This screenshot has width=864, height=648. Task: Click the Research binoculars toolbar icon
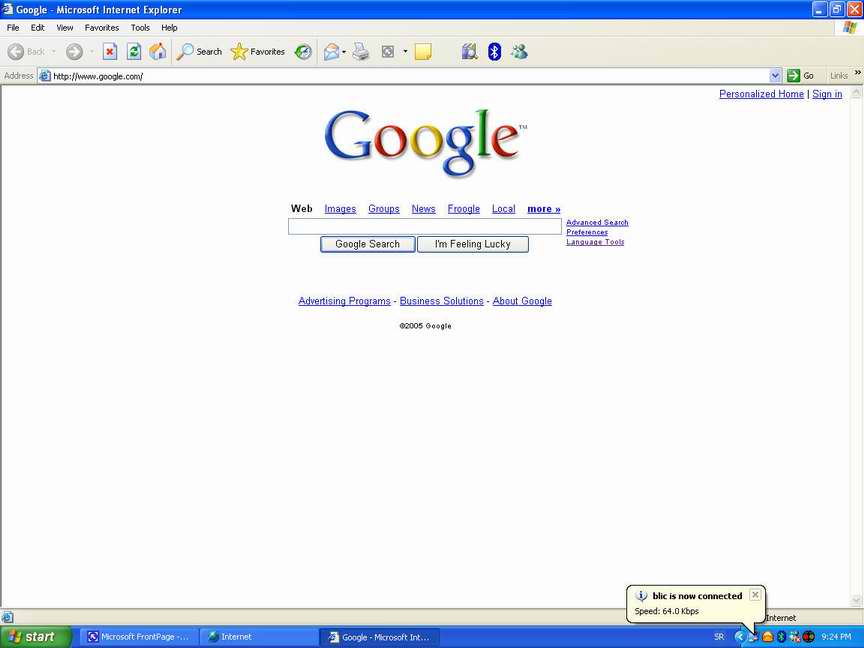pos(469,52)
